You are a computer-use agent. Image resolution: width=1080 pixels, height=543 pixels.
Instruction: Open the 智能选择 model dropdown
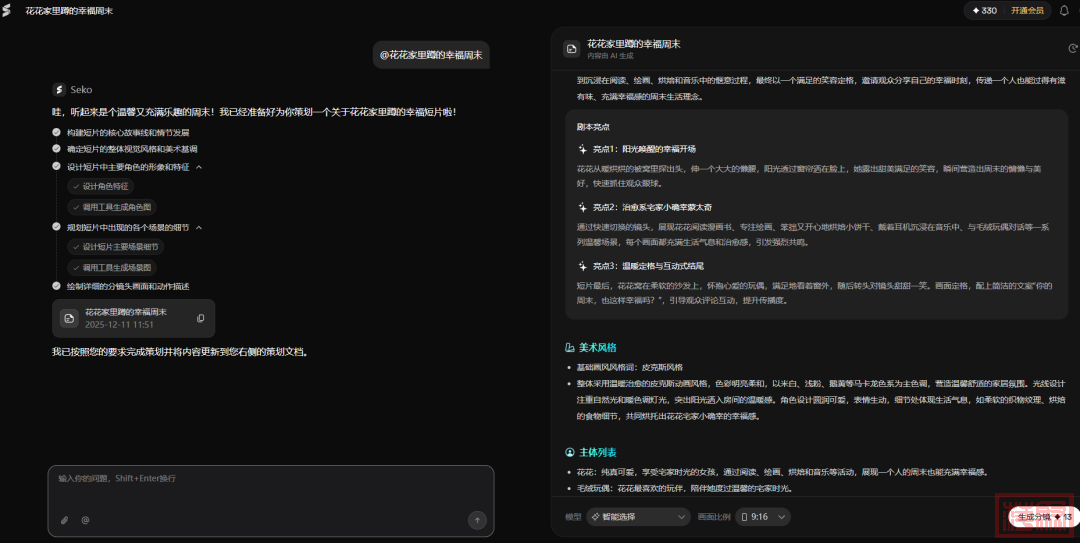click(x=638, y=517)
